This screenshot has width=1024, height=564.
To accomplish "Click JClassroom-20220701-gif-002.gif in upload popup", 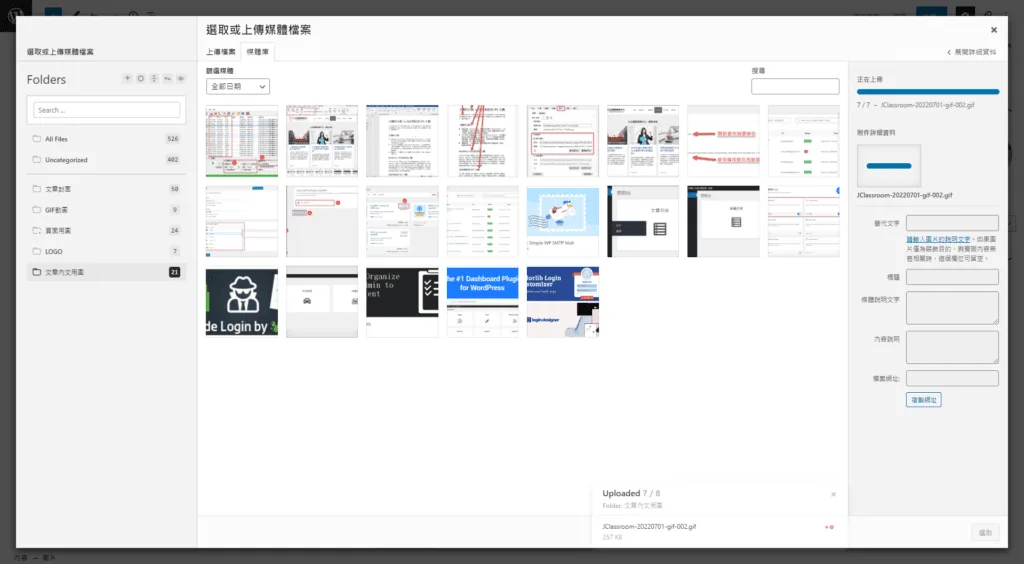I will (x=649, y=526).
